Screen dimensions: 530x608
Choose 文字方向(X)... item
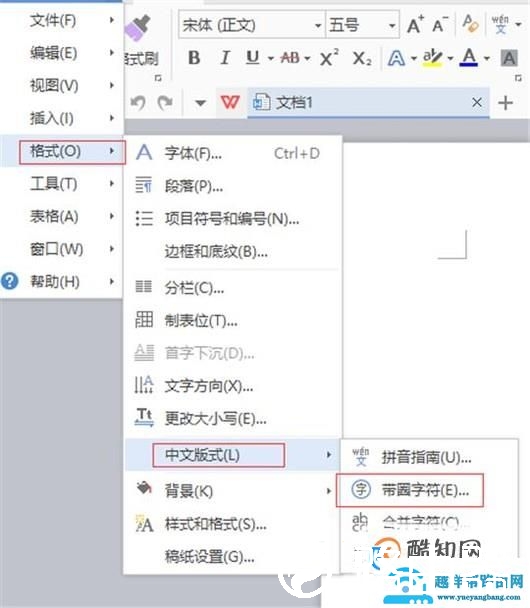[233, 386]
